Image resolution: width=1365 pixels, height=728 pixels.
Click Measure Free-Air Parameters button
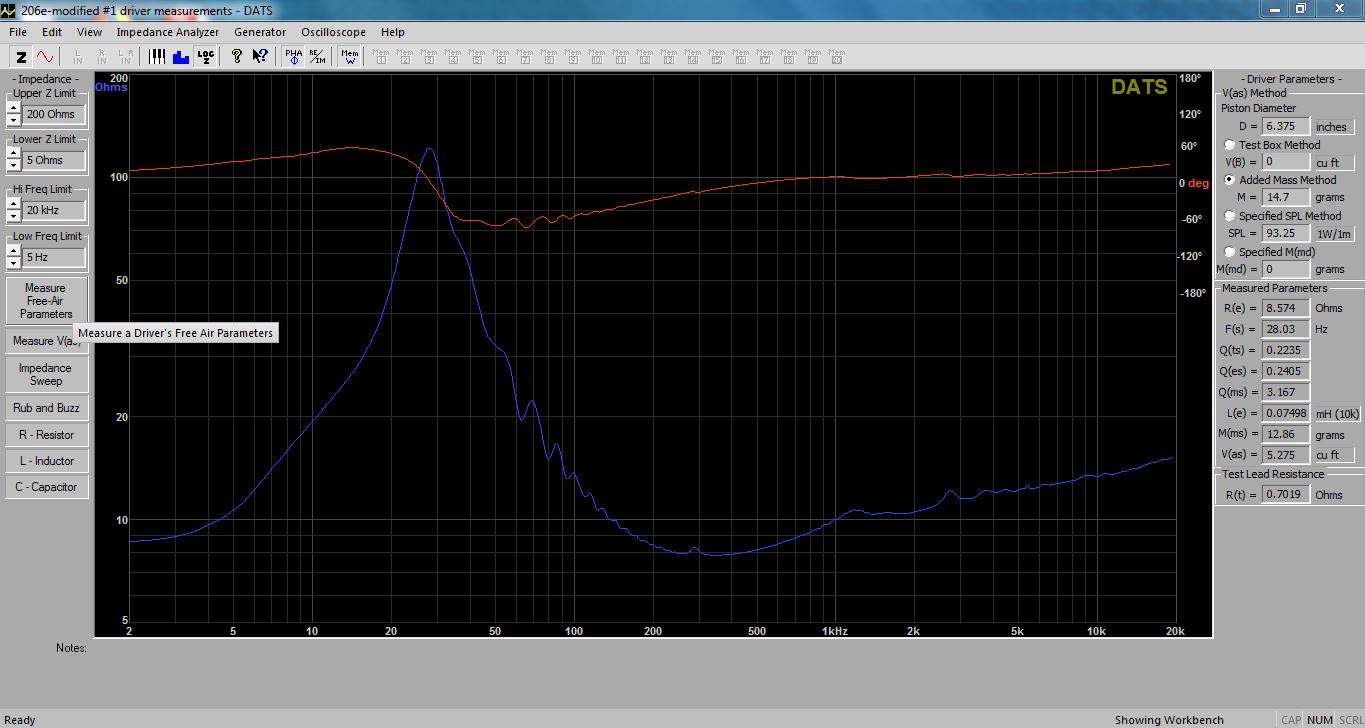[46, 301]
